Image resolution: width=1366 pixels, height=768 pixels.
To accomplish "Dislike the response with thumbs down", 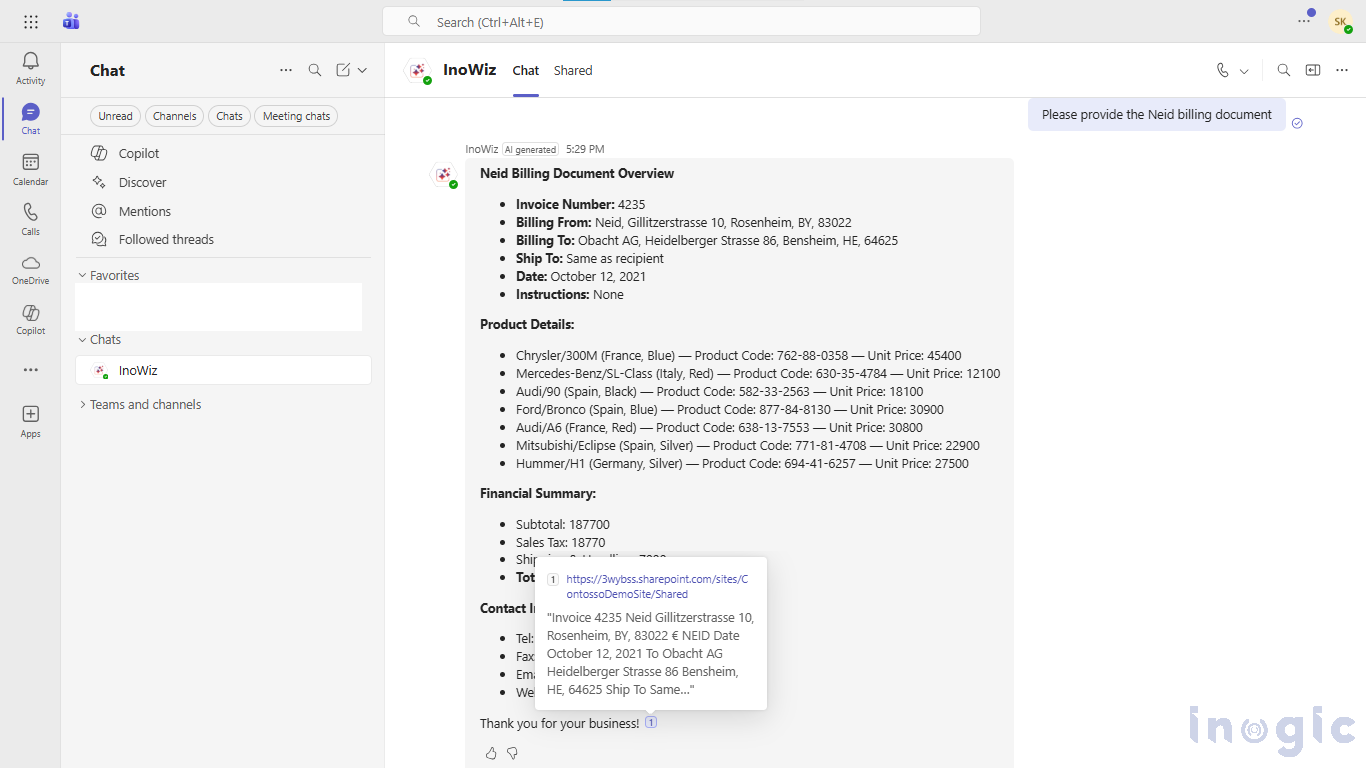I will coord(513,753).
